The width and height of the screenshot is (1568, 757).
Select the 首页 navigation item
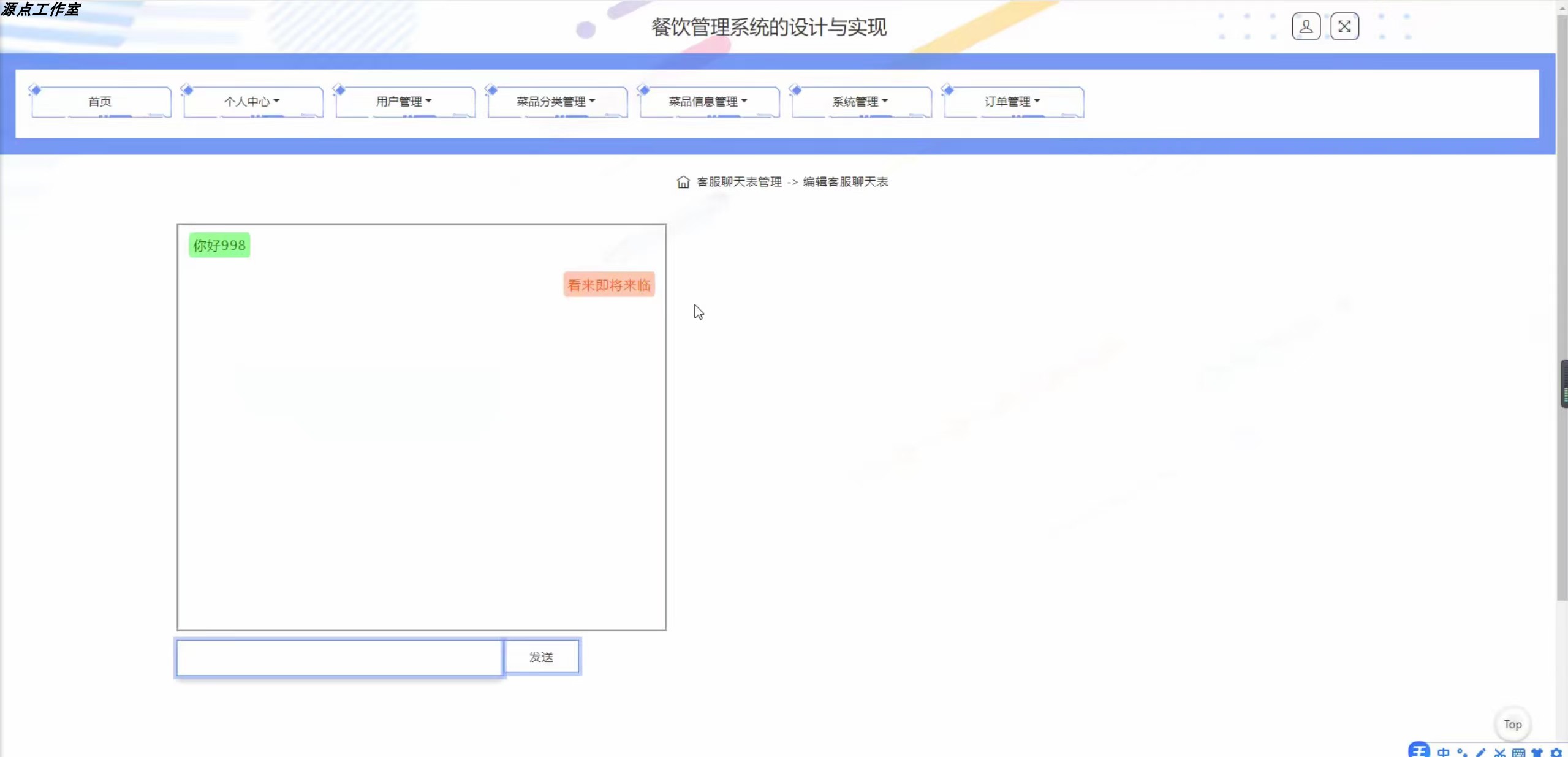pyautogui.click(x=100, y=102)
